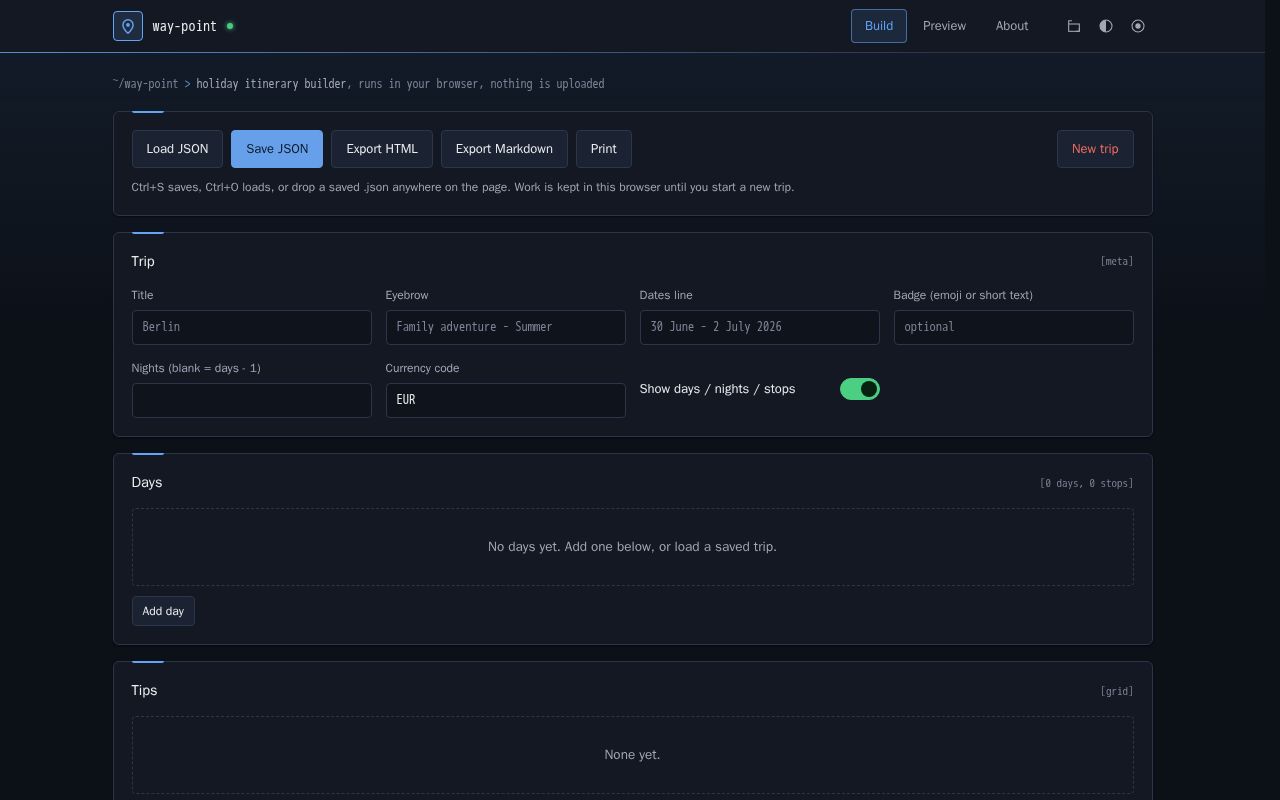The height and width of the screenshot is (800, 1280).
Task: Focus the Currency code field
Action: point(506,400)
